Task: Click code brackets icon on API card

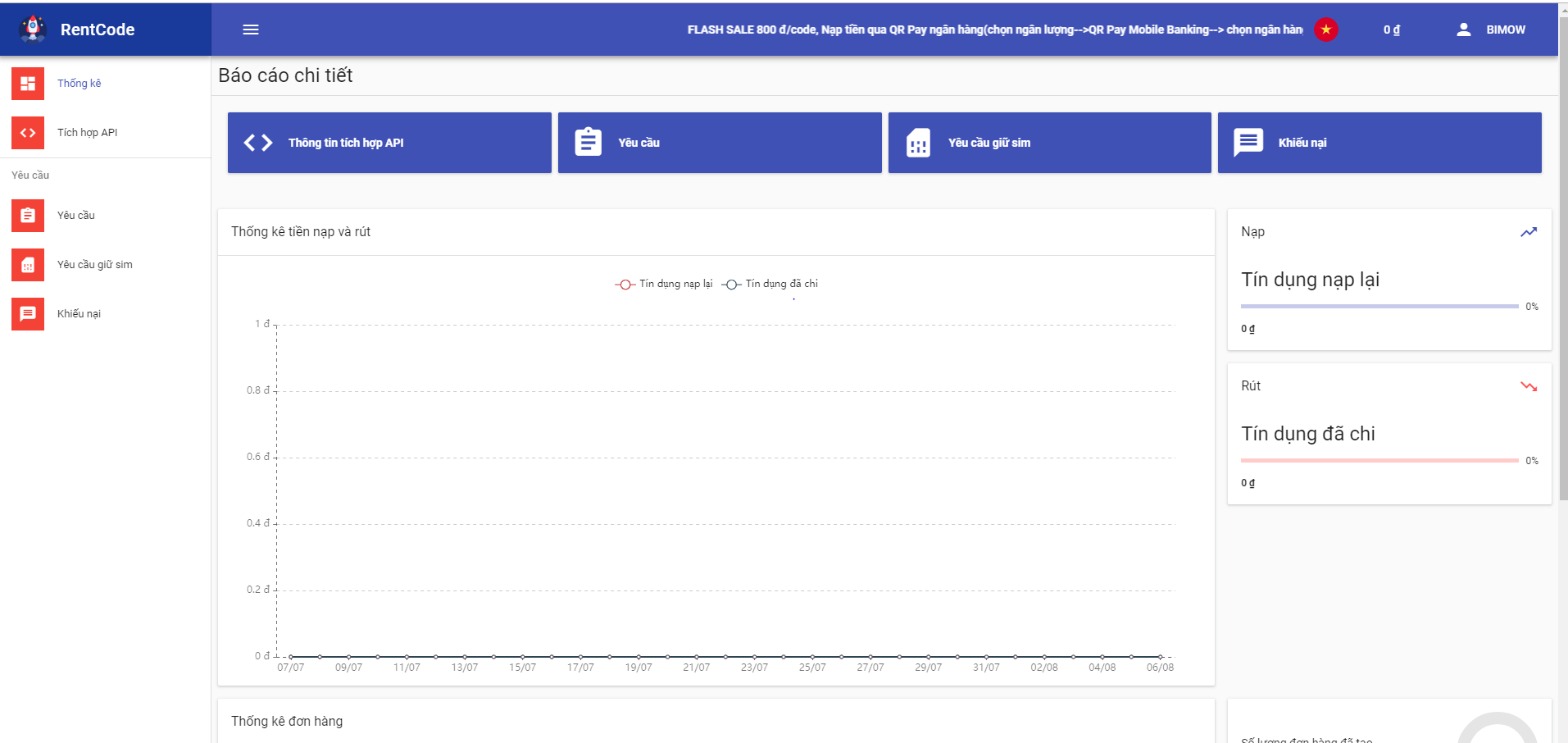Action: coord(258,143)
